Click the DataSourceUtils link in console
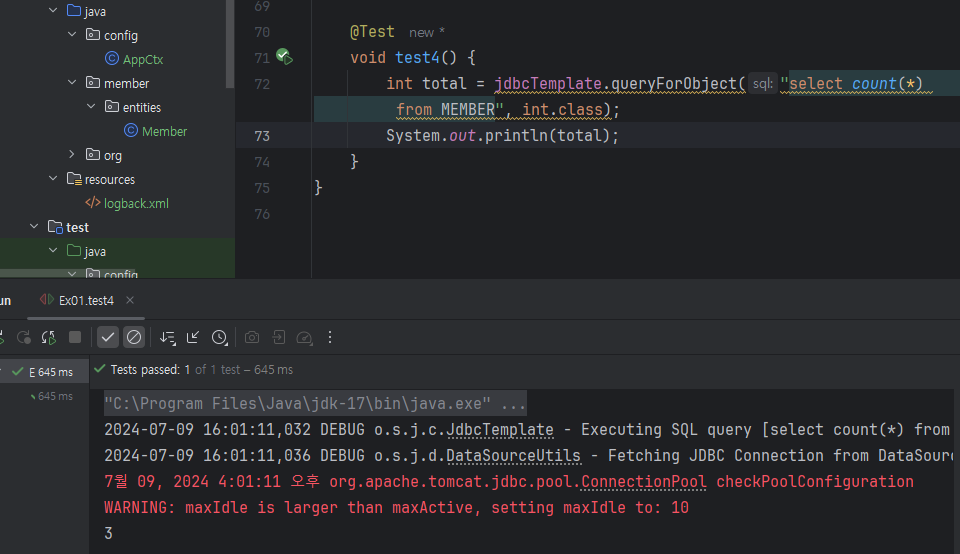960x554 pixels. (x=513, y=456)
